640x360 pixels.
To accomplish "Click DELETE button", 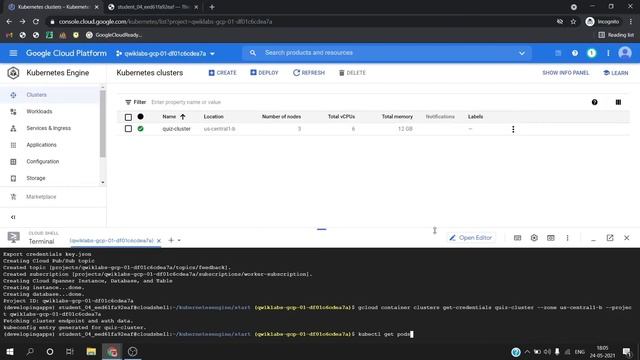I will coord(352,73).
